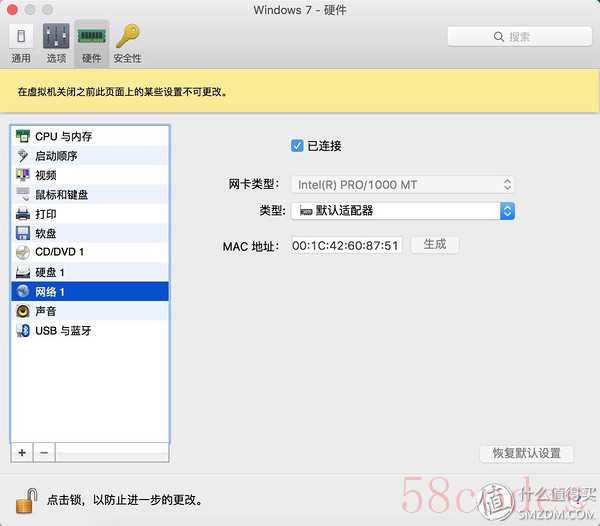The height and width of the screenshot is (526, 600).
Task: Select the CPU 与内存 icon in list
Action: (23, 136)
